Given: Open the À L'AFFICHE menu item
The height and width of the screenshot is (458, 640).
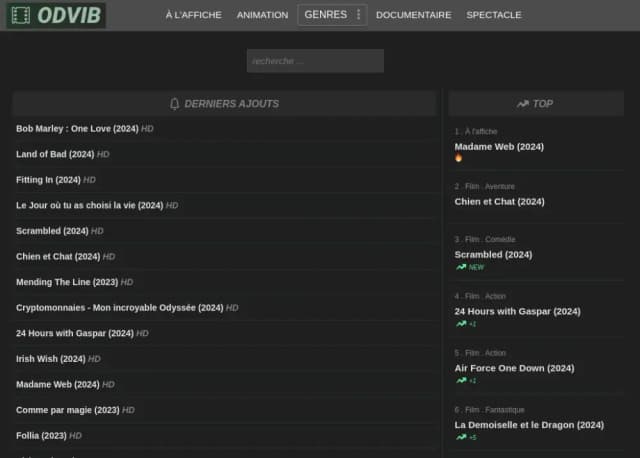Looking at the screenshot, I should (193, 15).
